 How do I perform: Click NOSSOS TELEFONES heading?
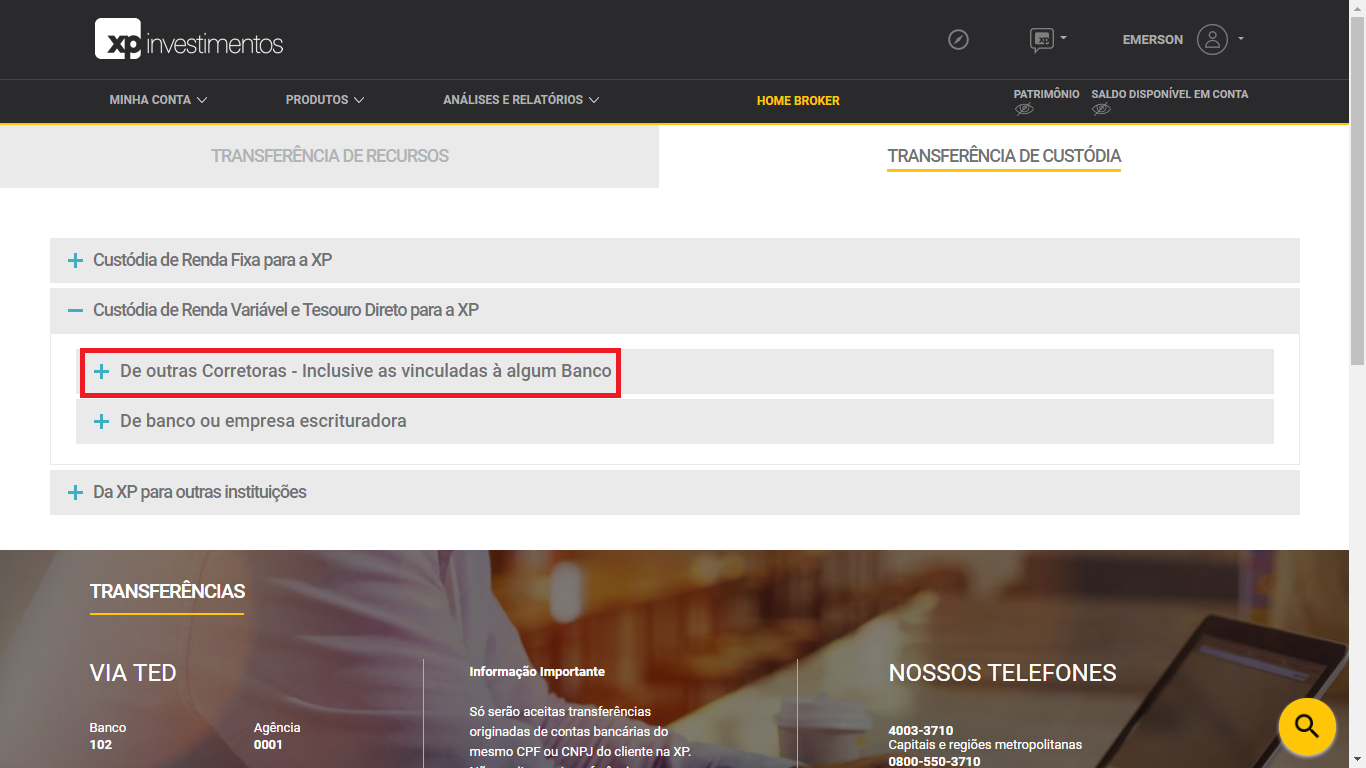coord(1002,673)
